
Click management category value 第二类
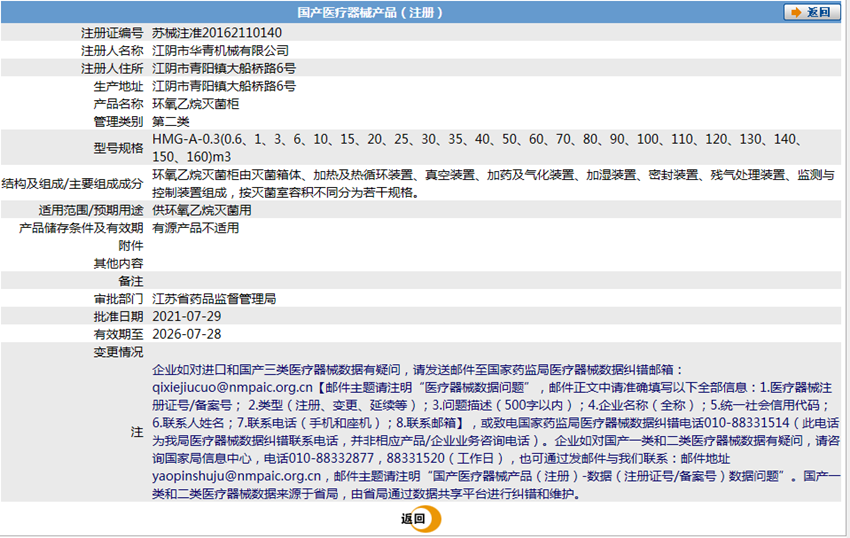(x=170, y=121)
